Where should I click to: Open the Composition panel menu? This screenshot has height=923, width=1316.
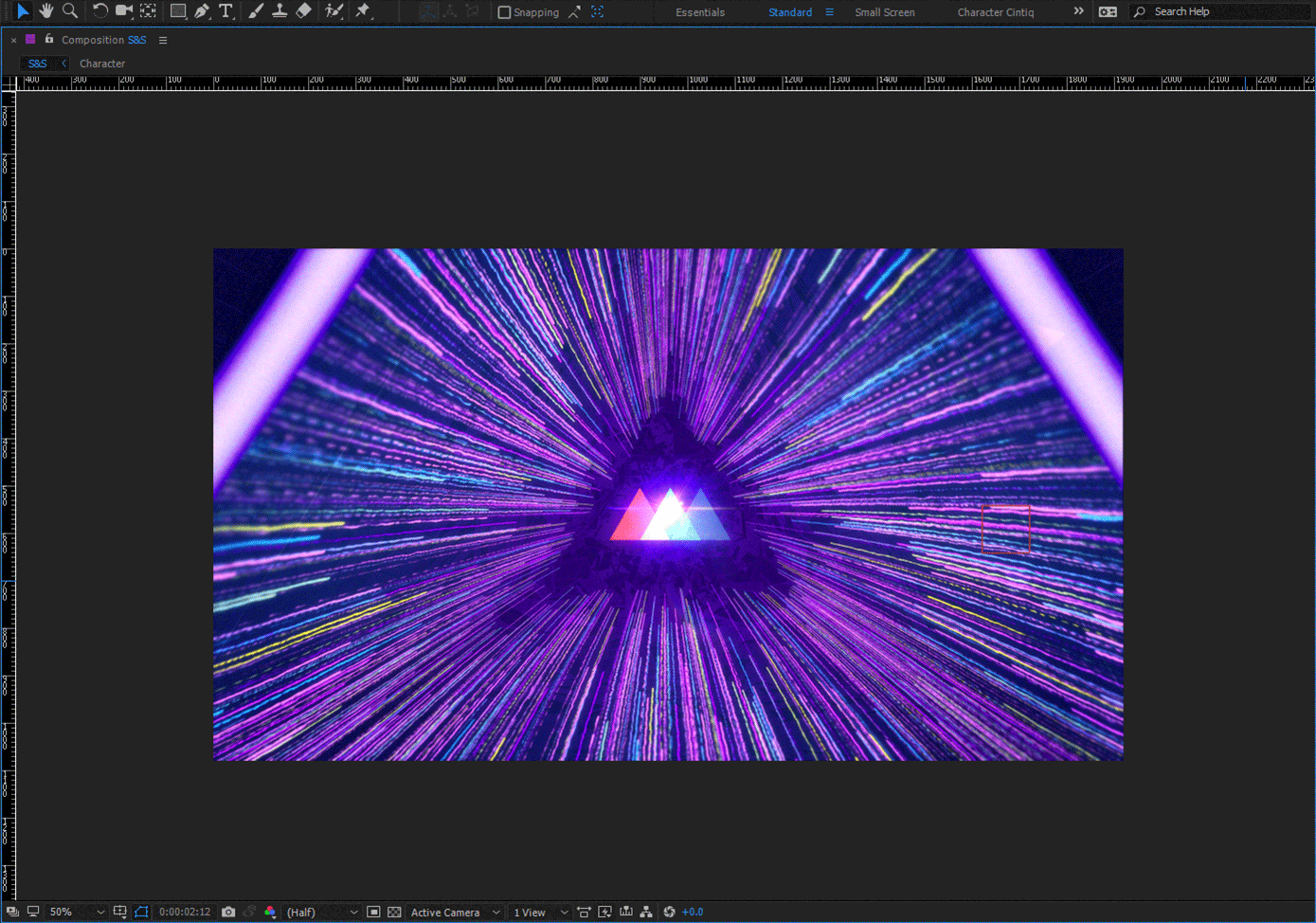click(163, 40)
